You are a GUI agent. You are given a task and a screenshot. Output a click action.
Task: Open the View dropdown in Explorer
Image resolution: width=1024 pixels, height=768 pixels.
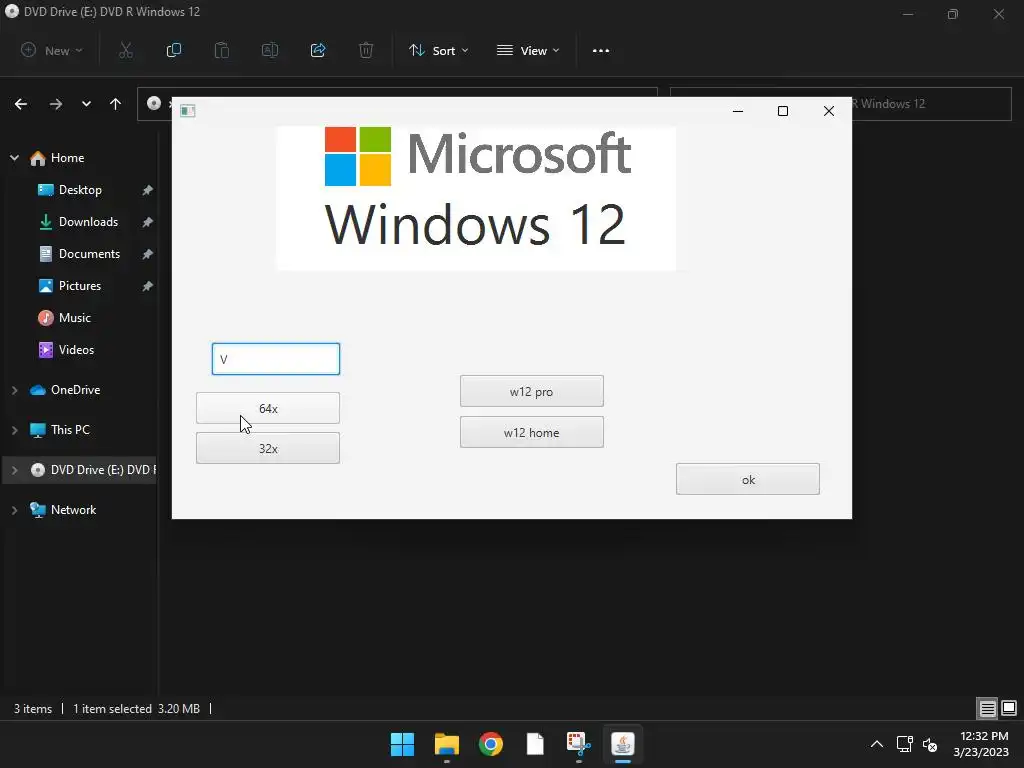[528, 50]
